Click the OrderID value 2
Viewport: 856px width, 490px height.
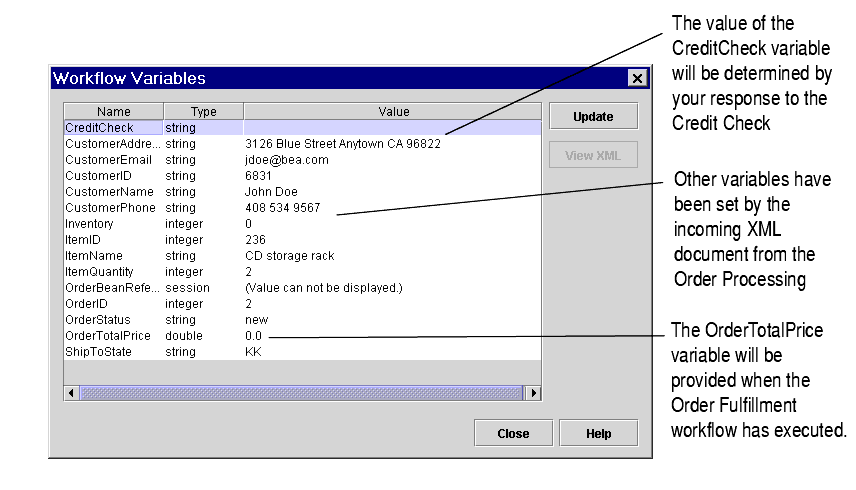[248, 303]
